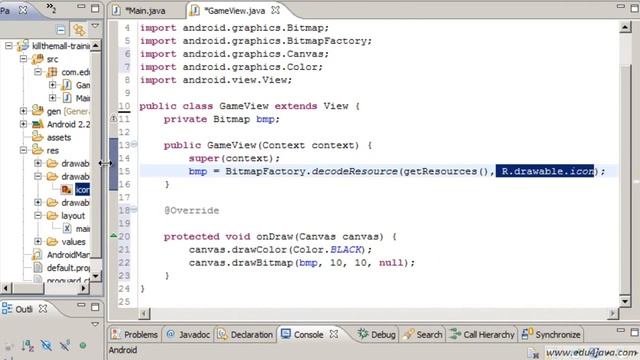Open the Search view tab
640x360 pixels.
pos(422,335)
